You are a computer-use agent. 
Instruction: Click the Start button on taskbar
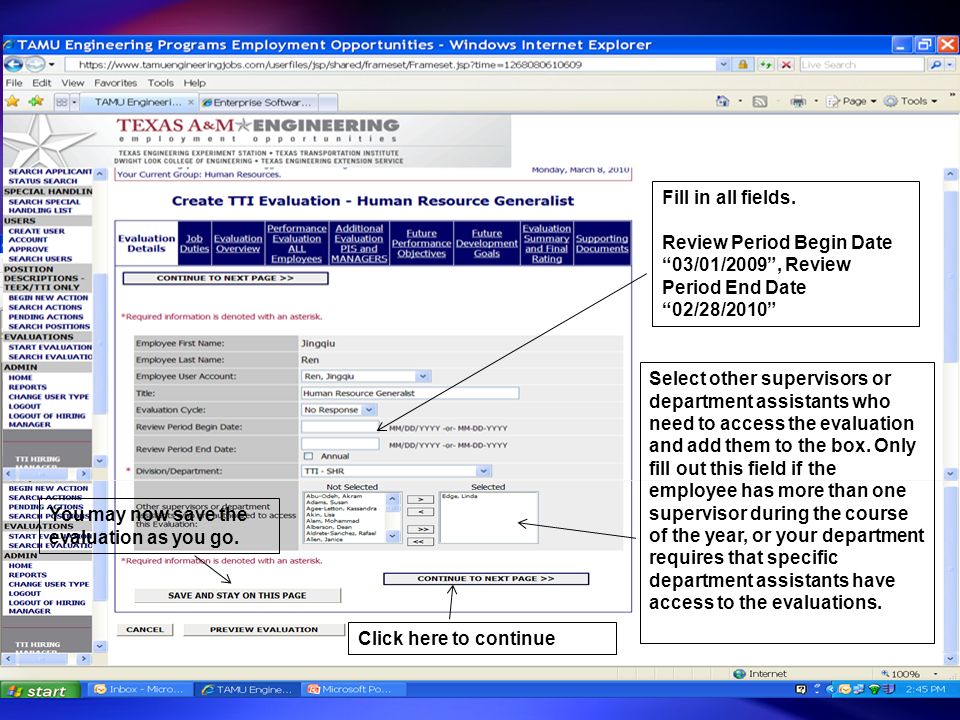(x=40, y=690)
